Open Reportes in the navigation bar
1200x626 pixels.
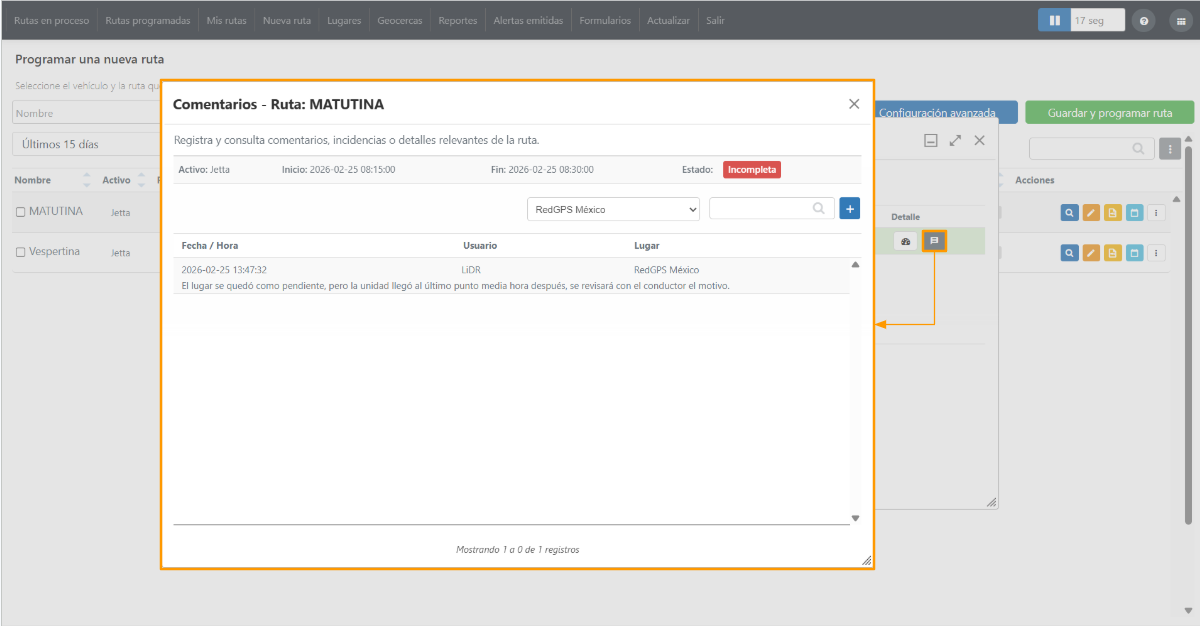(x=458, y=21)
